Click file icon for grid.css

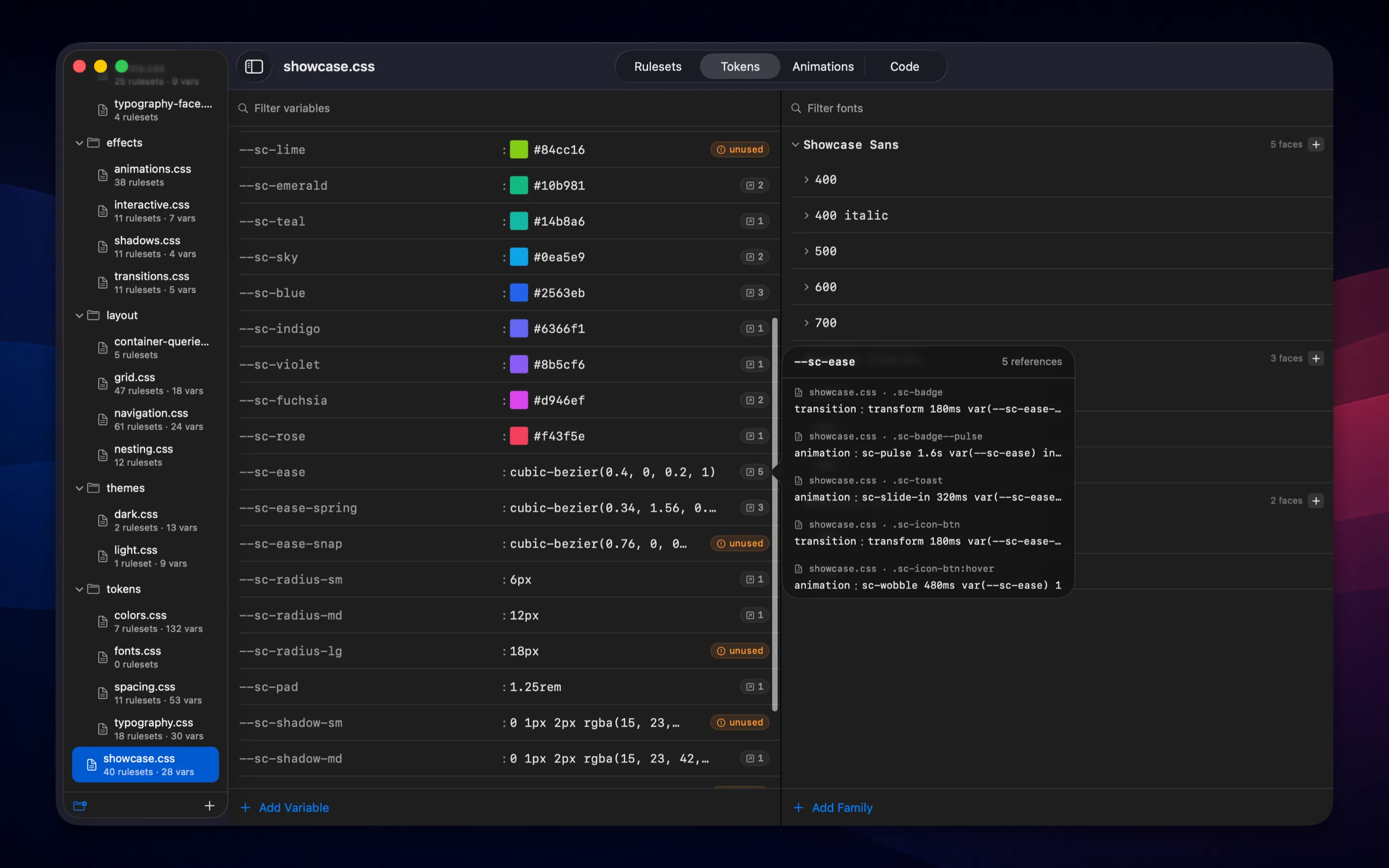point(103,383)
